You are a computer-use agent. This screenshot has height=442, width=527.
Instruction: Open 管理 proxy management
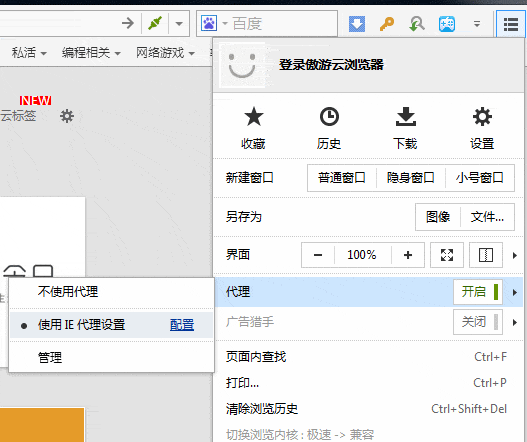click(x=111, y=357)
